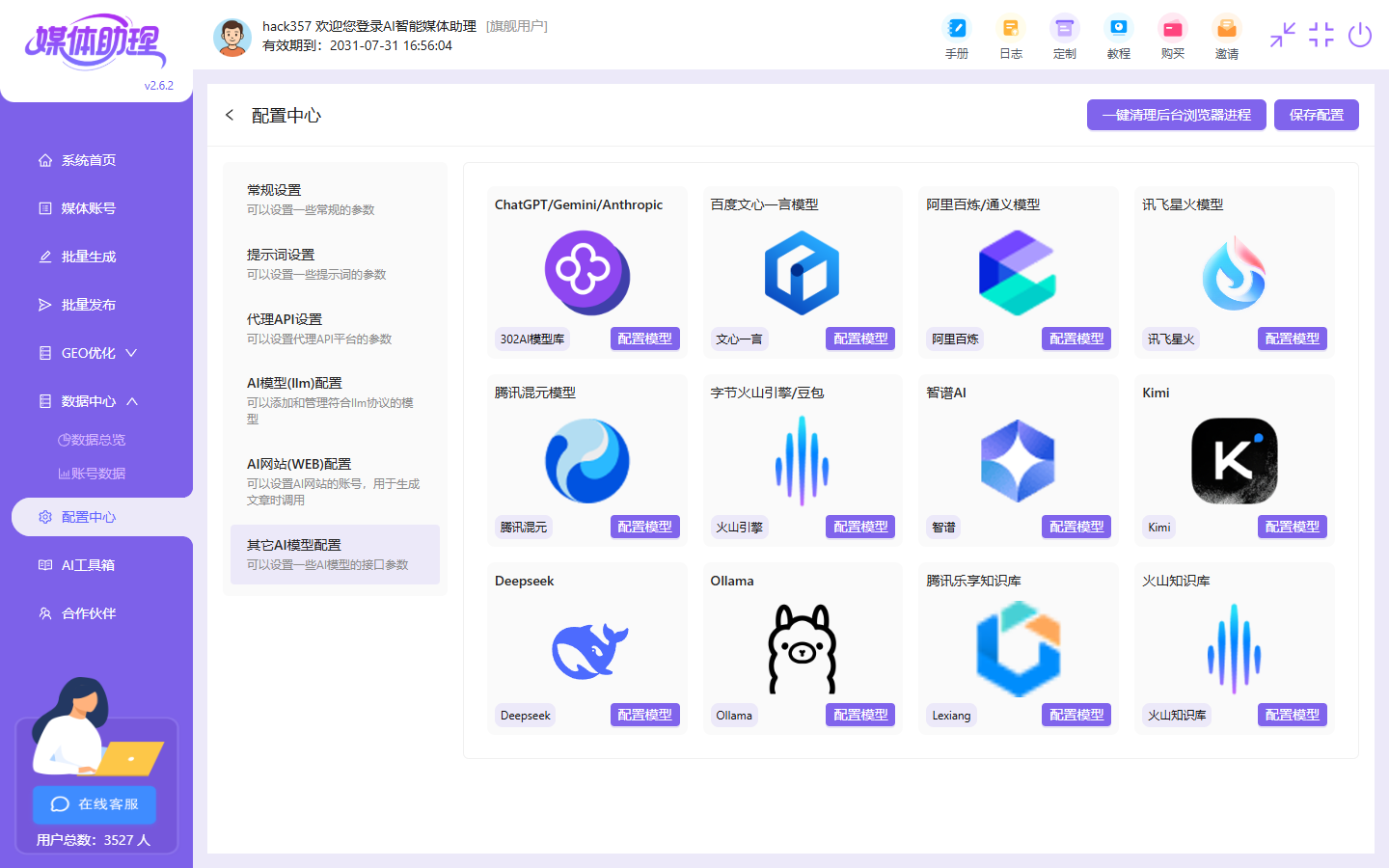Click 配置模型 for 智谱

pos(1076,527)
